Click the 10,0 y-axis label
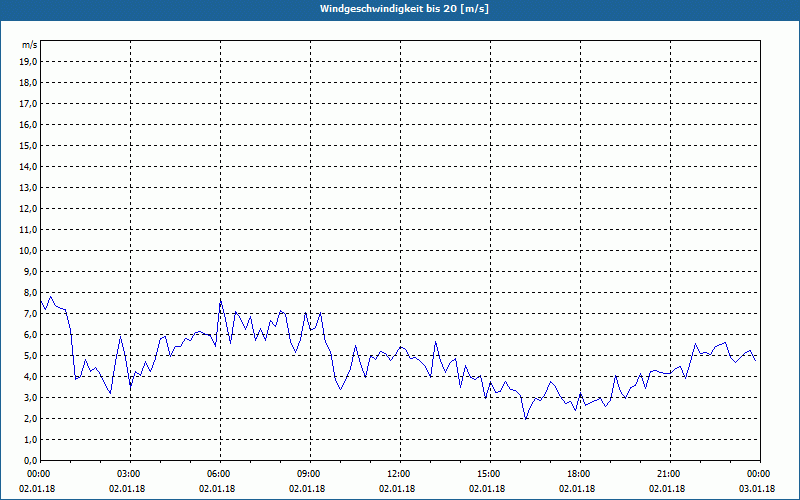The height and width of the screenshot is (500, 800). (x=28, y=251)
